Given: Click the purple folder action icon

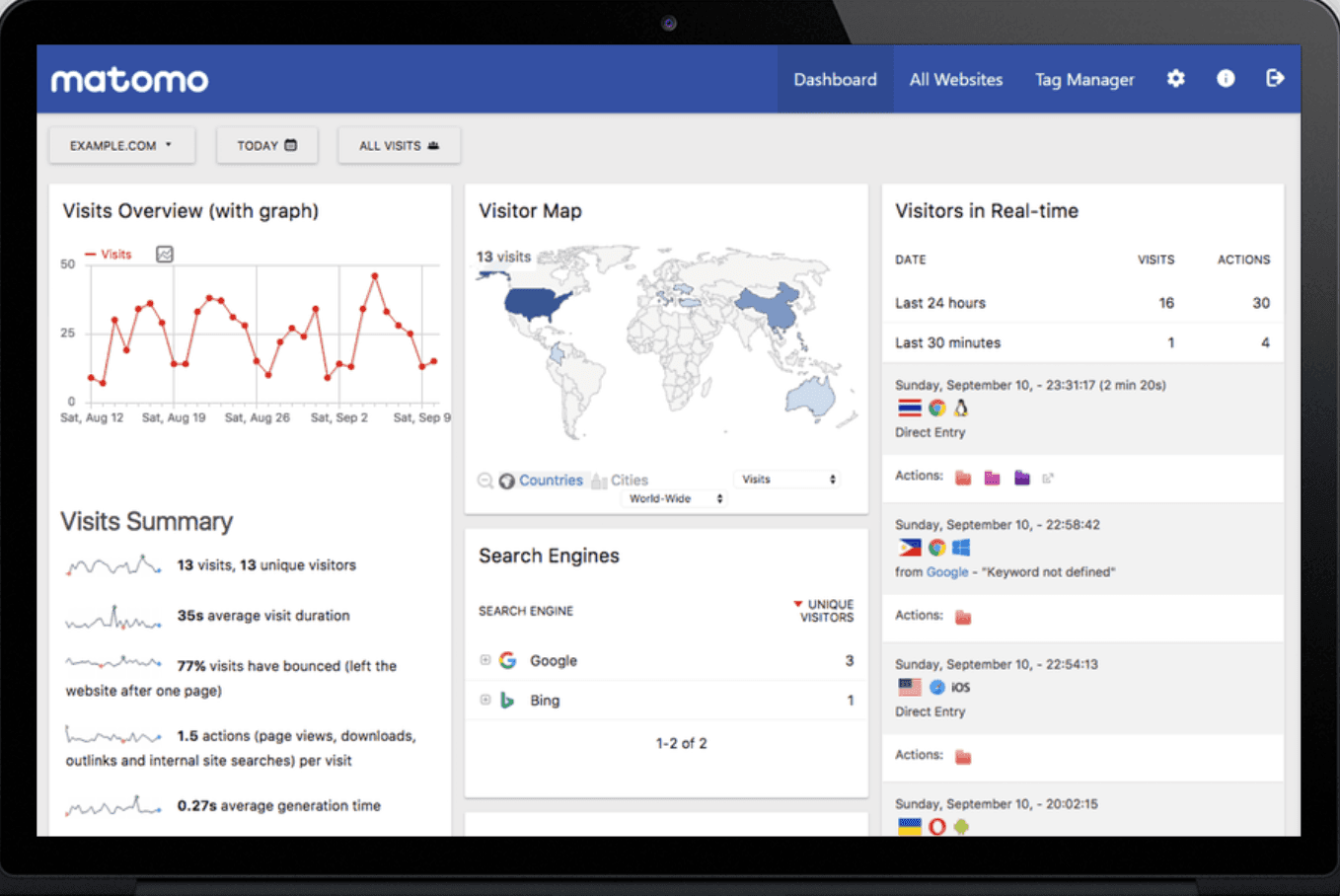Looking at the screenshot, I should point(1021,479).
